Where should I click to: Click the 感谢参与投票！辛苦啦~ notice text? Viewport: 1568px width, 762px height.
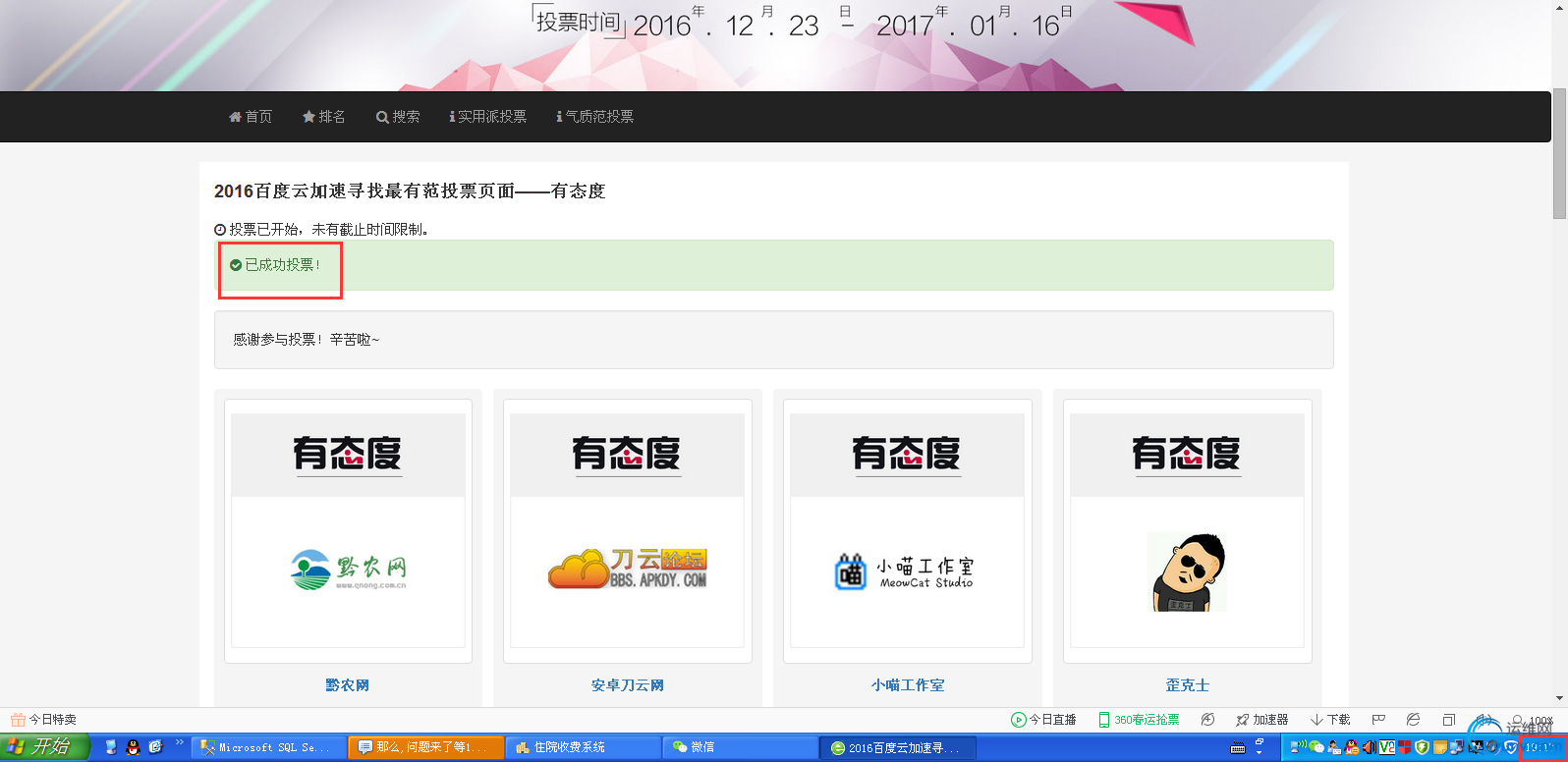[306, 340]
